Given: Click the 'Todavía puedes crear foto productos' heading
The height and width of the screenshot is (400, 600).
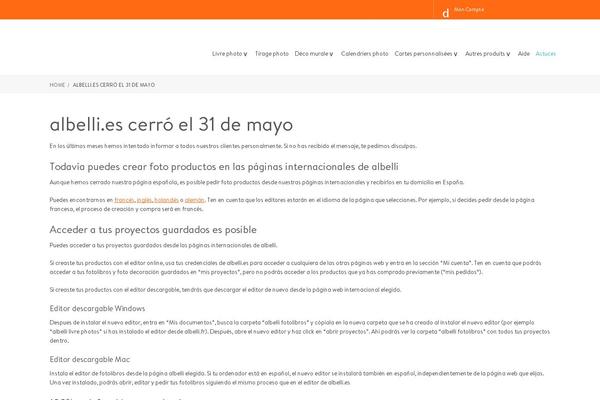Looking at the screenshot, I should pyautogui.click(x=224, y=167).
